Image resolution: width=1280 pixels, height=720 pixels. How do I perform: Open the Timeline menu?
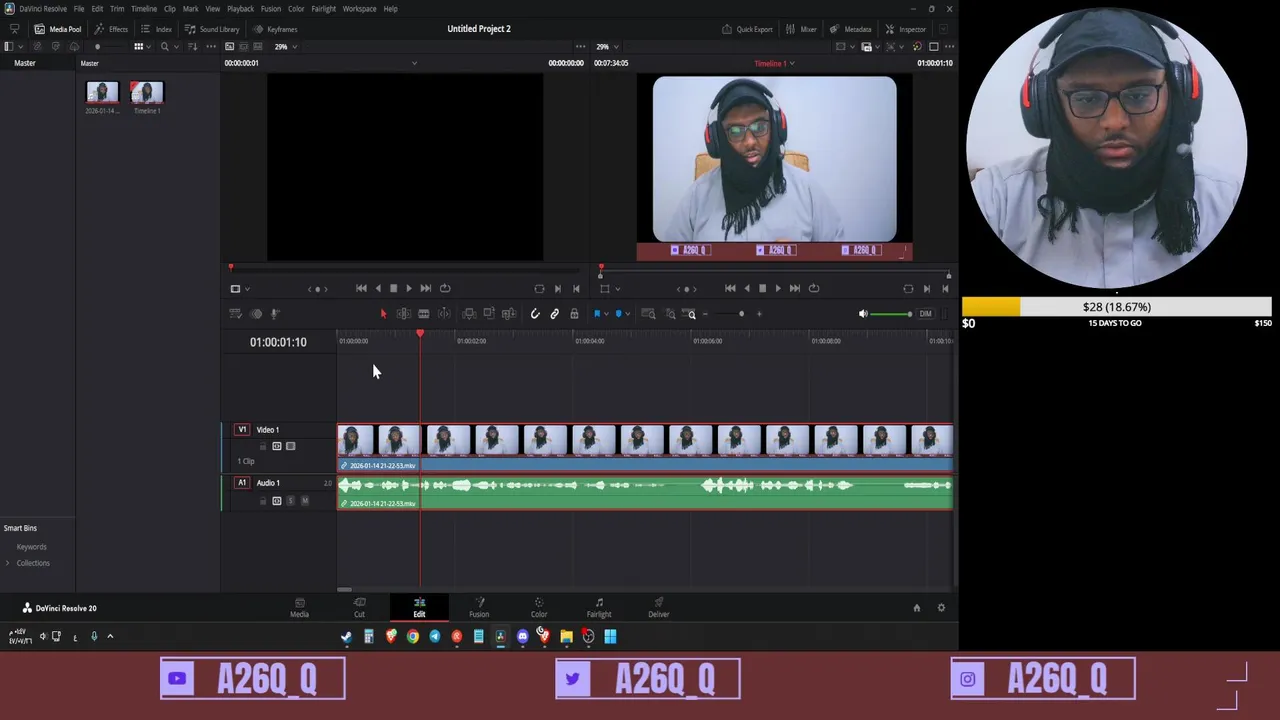tap(144, 9)
